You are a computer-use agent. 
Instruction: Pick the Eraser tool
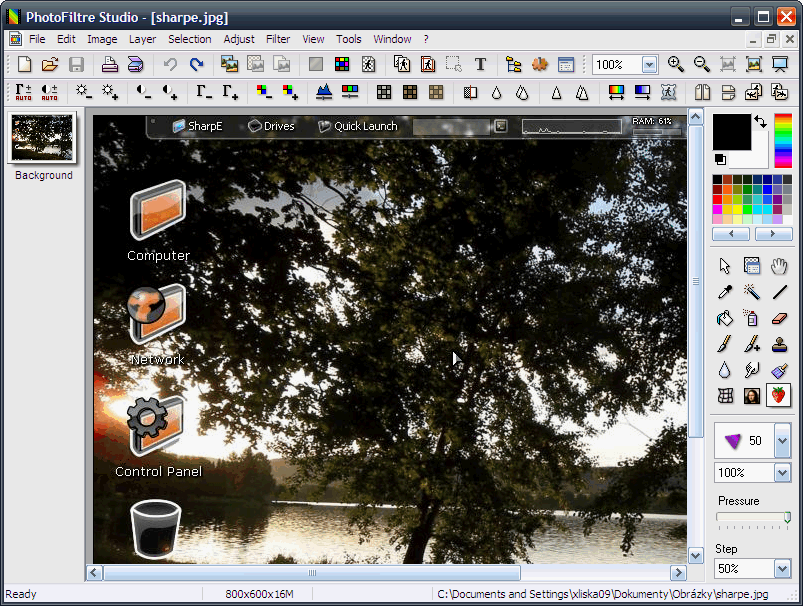click(779, 318)
